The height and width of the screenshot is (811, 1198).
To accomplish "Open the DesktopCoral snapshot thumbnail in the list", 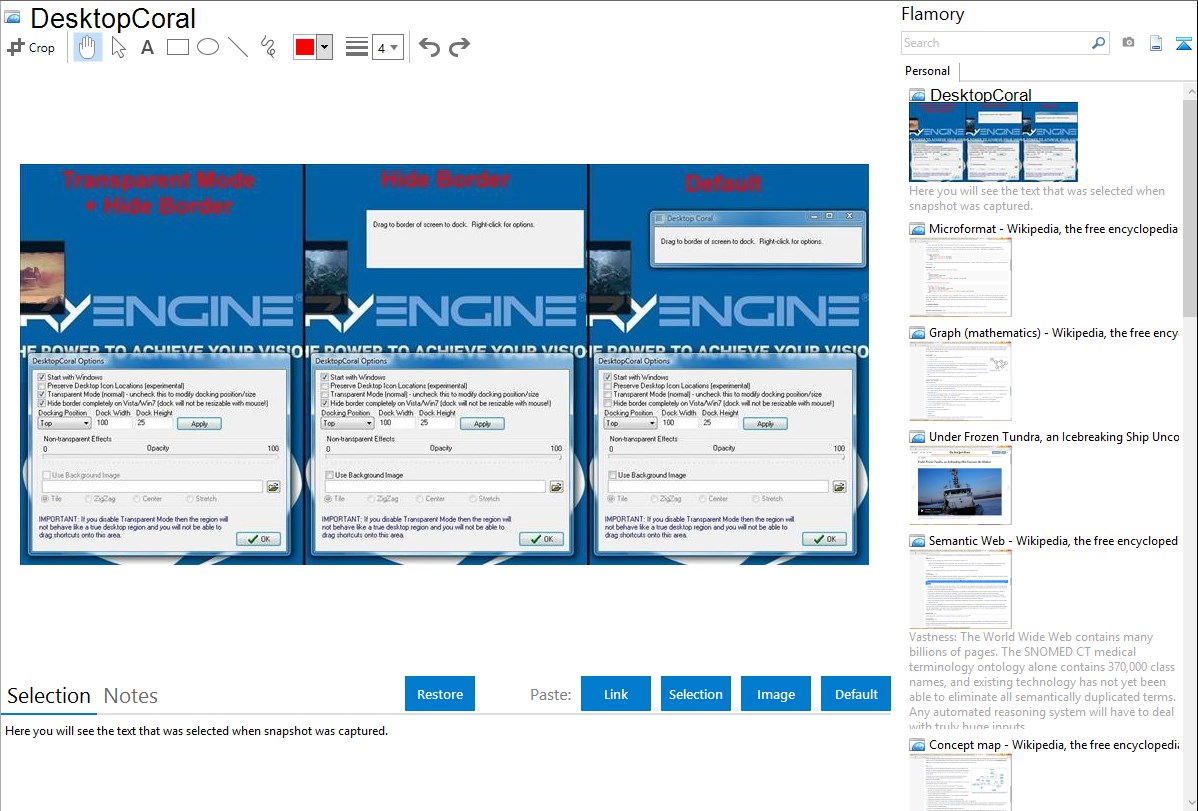I will [993, 142].
